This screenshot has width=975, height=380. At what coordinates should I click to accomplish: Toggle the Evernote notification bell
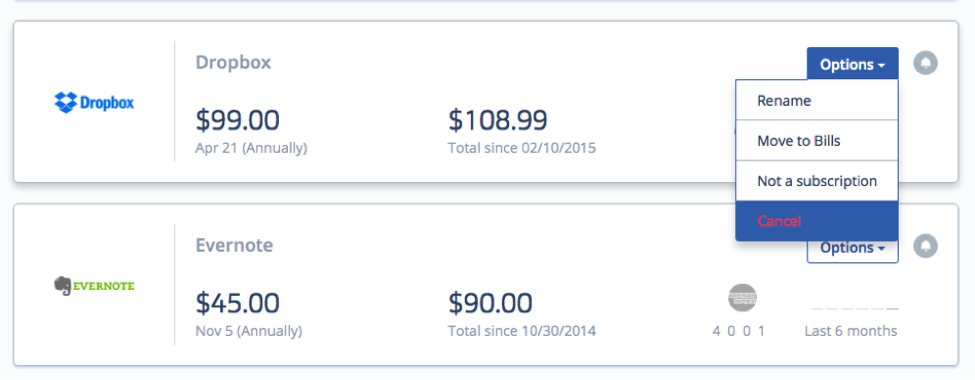[x=925, y=246]
